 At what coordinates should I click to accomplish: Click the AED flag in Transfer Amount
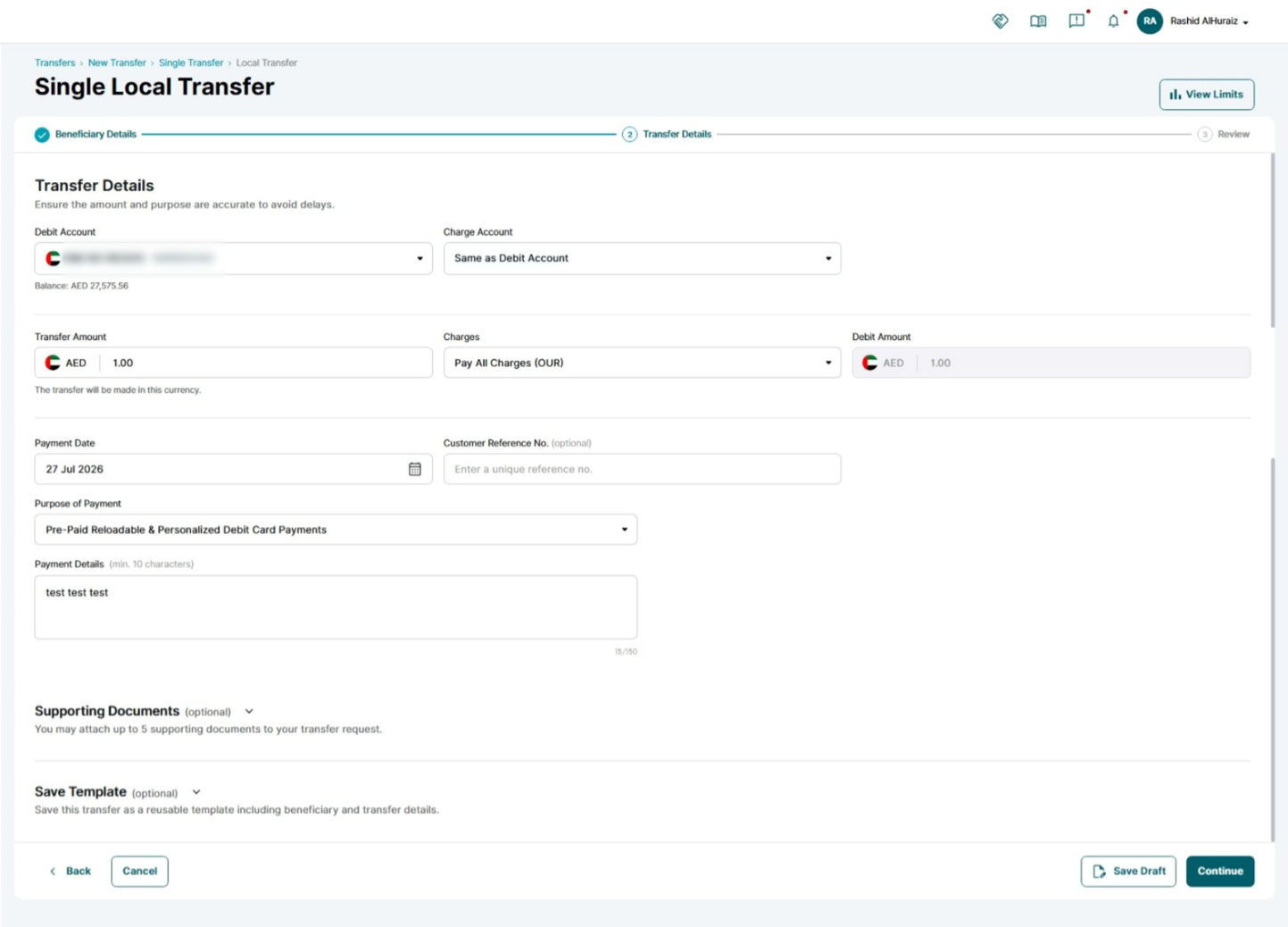pyautogui.click(x=54, y=363)
